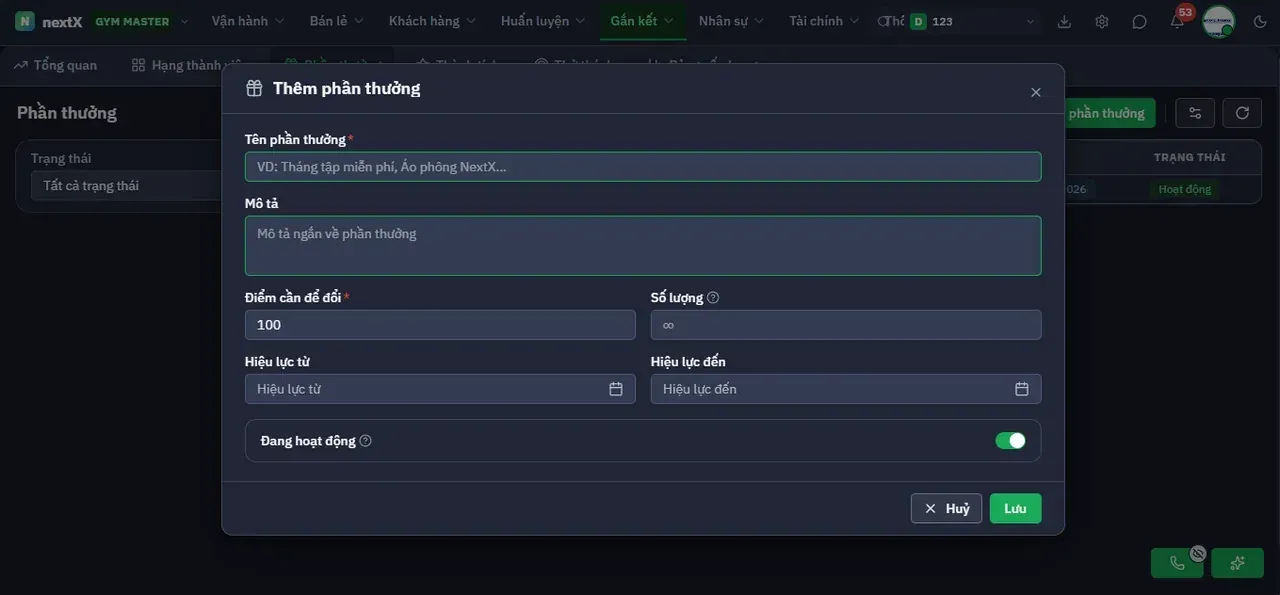
Task: Open the Huấn luyện menu
Action: 542,21
